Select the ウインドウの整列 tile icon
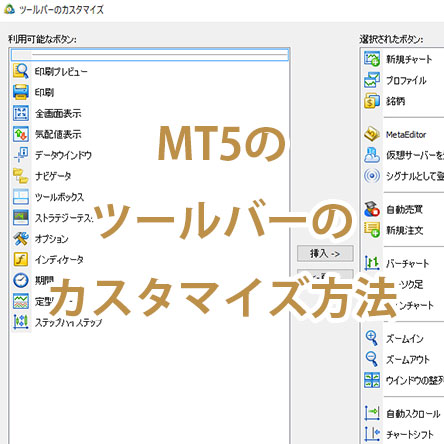 pos(372,380)
